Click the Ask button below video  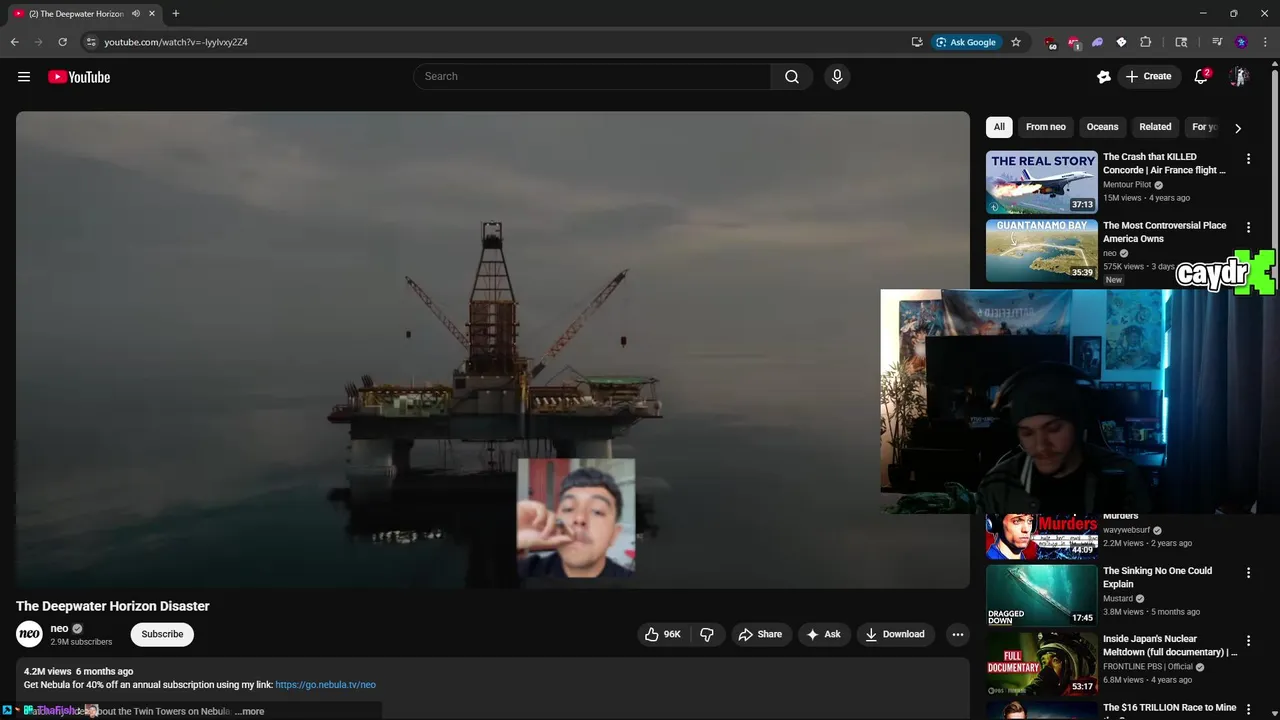[825, 634]
